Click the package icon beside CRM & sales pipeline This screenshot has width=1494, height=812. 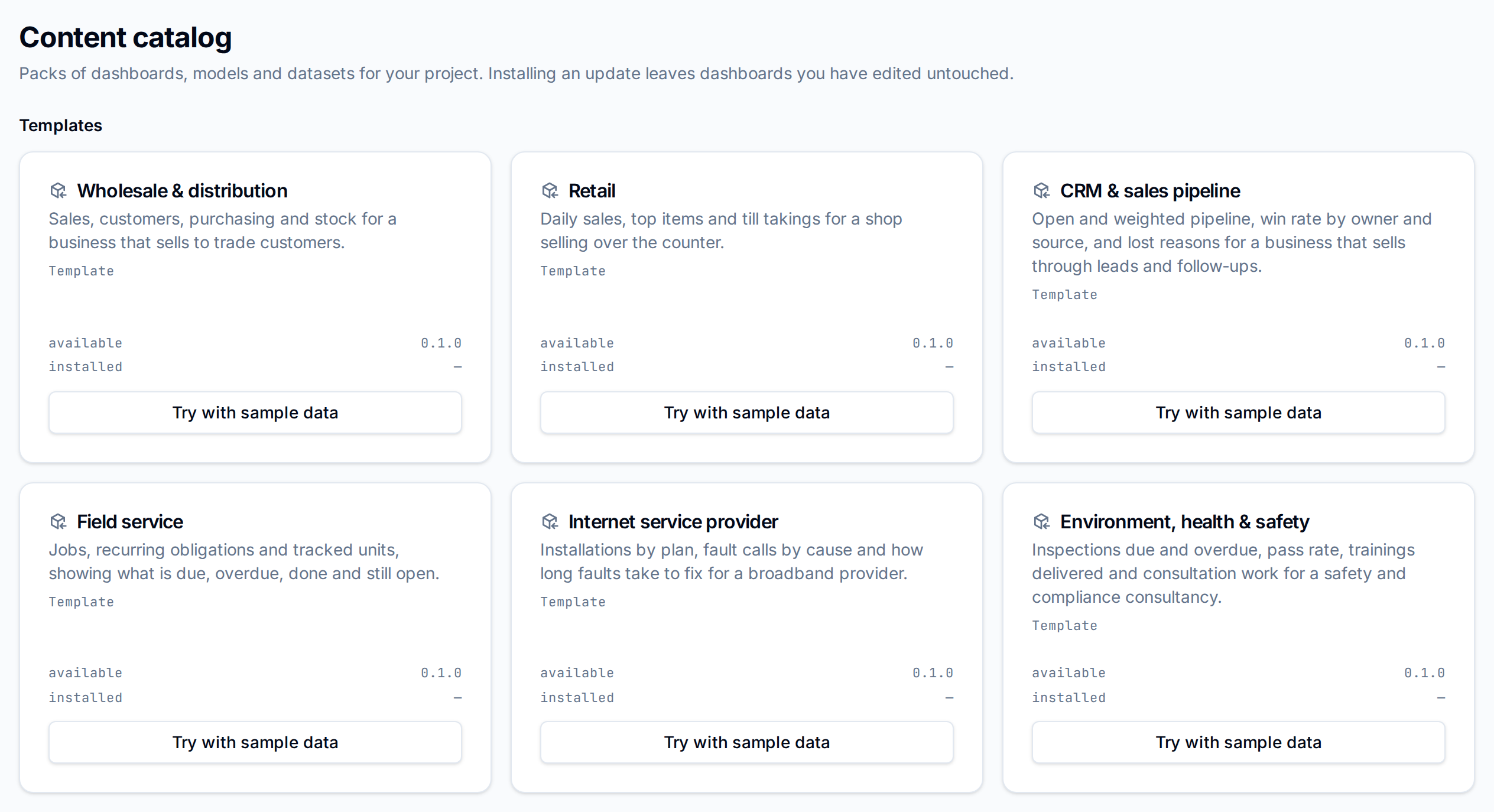coord(1041,191)
